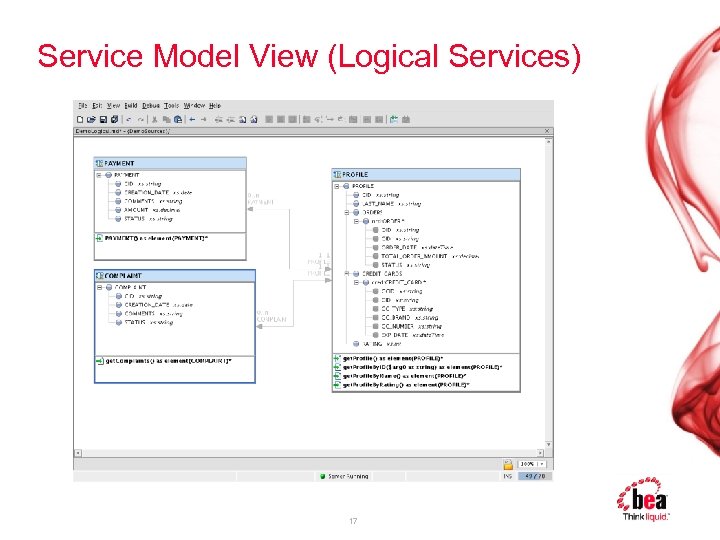Click the COMPLAIN relationship label on connector

click(x=271, y=319)
